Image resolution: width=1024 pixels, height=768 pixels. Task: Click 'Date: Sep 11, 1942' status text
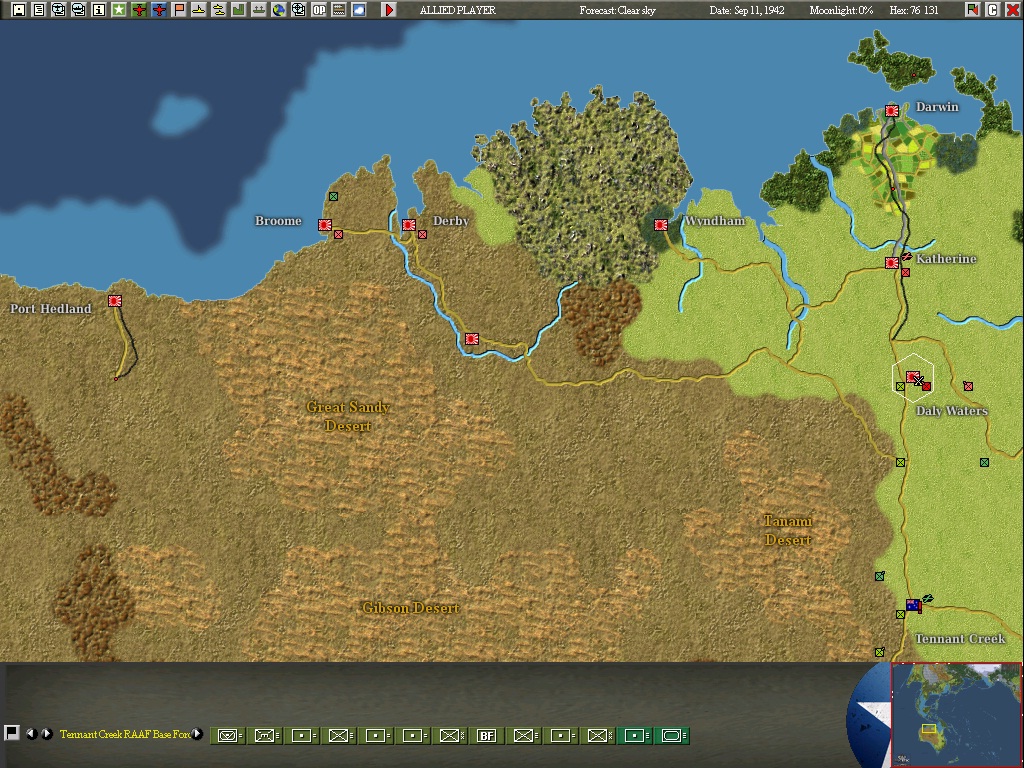click(x=747, y=10)
